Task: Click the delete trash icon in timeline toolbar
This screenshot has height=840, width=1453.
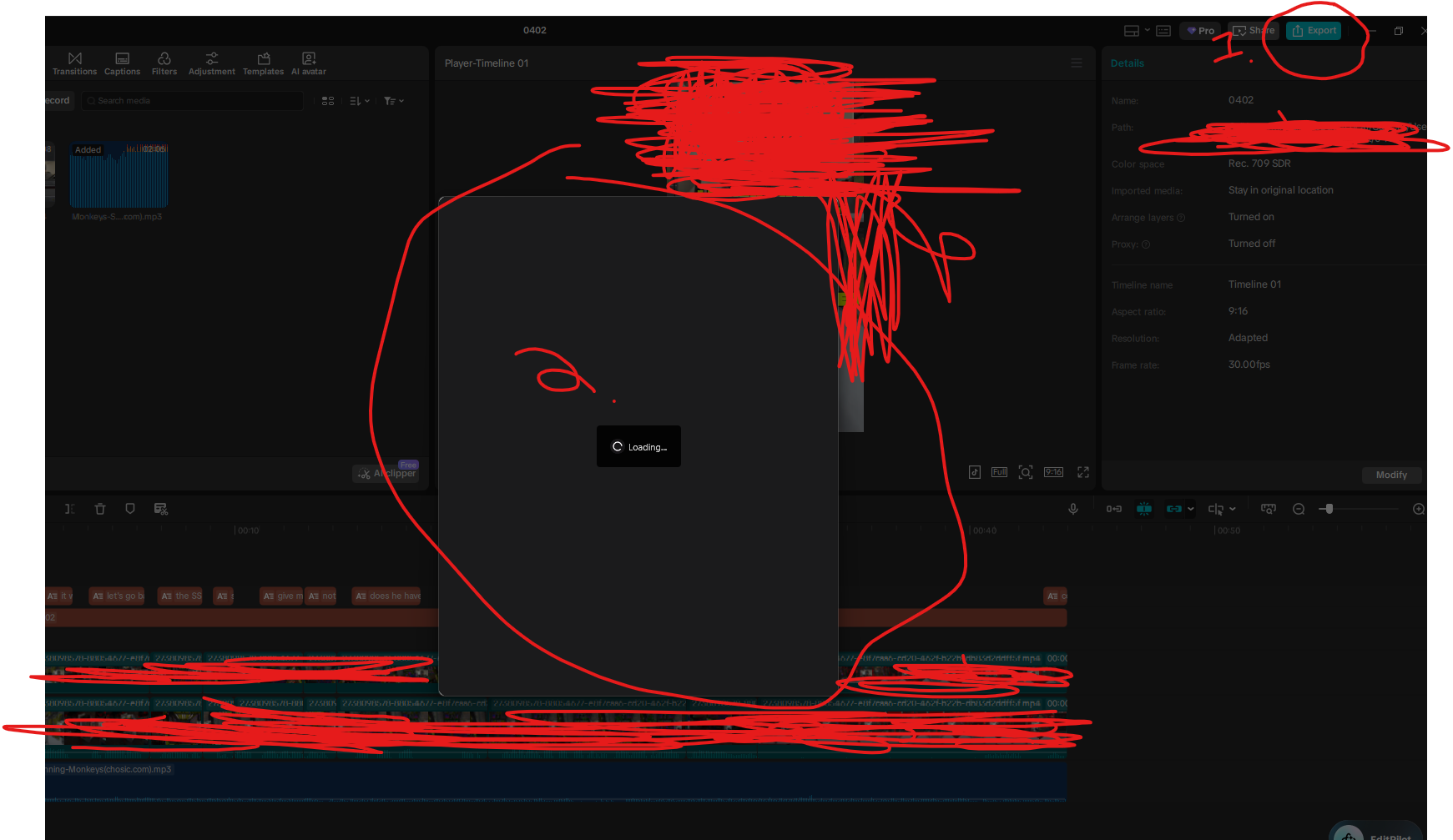Action: pyautogui.click(x=100, y=509)
